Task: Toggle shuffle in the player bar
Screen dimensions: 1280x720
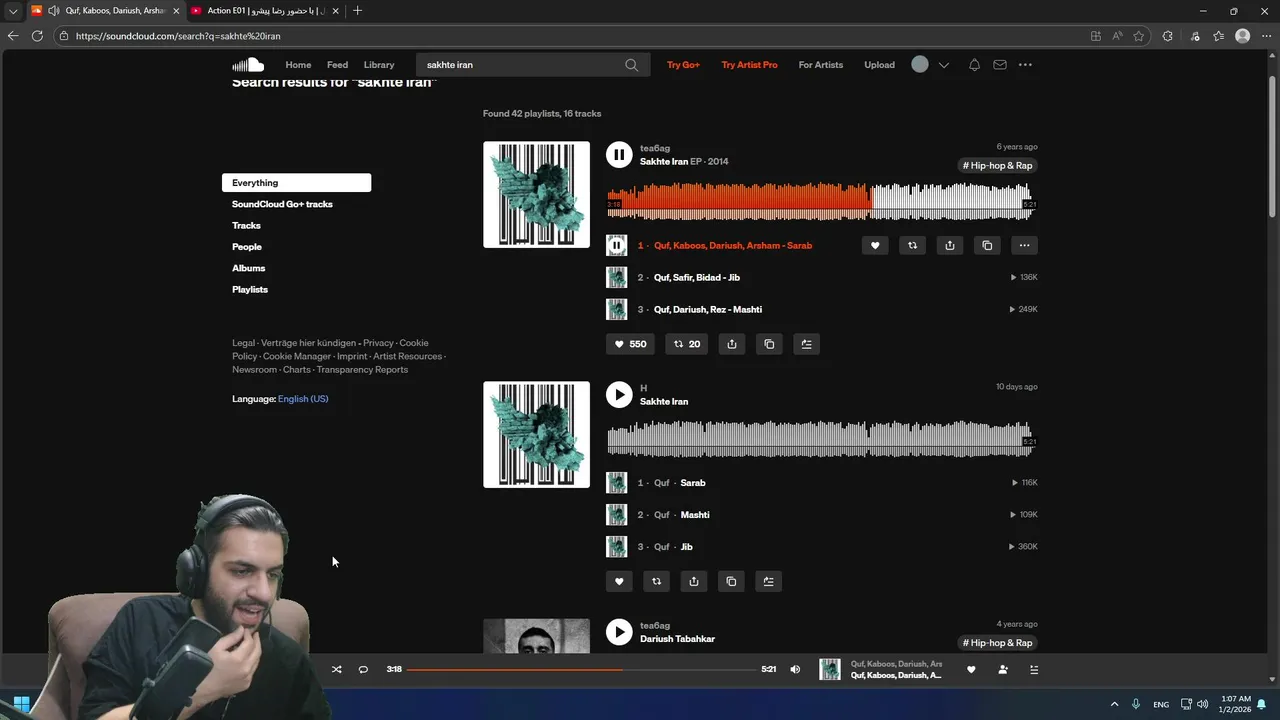Action: 336,669
